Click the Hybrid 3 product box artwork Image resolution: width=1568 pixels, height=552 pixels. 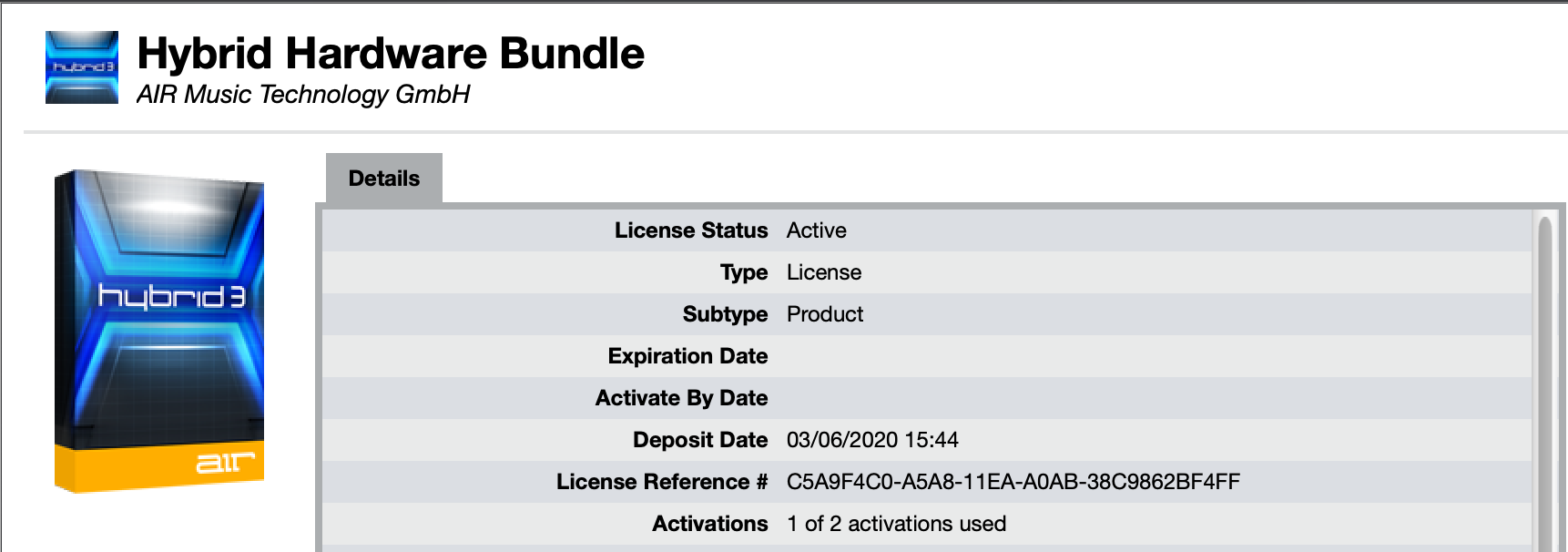click(160, 331)
